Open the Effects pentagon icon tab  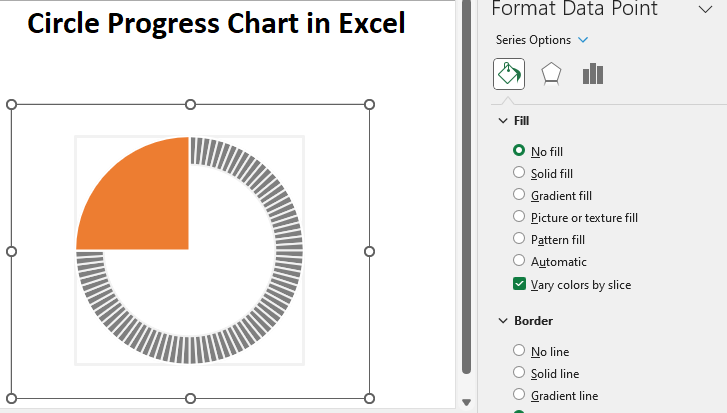coord(551,74)
